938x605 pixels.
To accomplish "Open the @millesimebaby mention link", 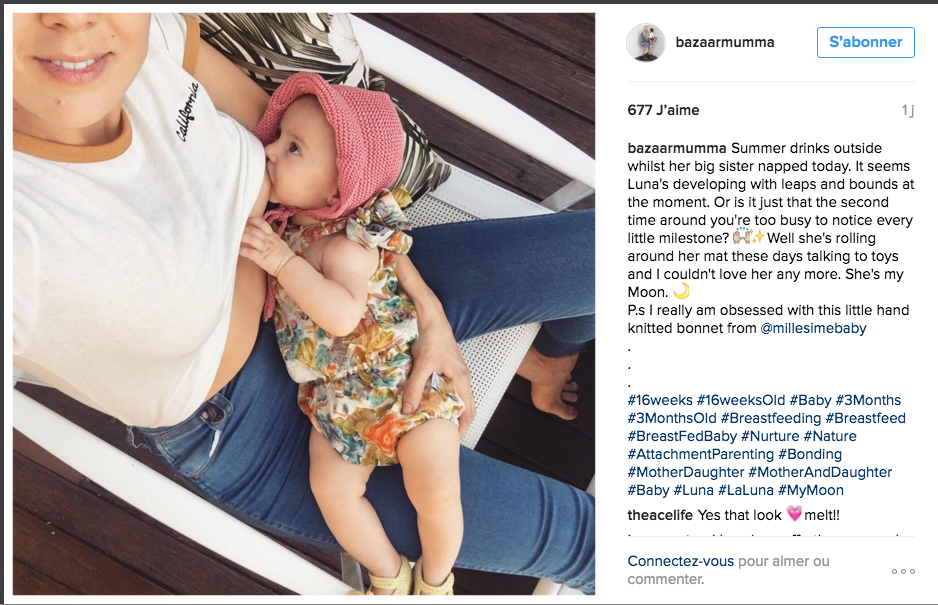I will point(813,328).
